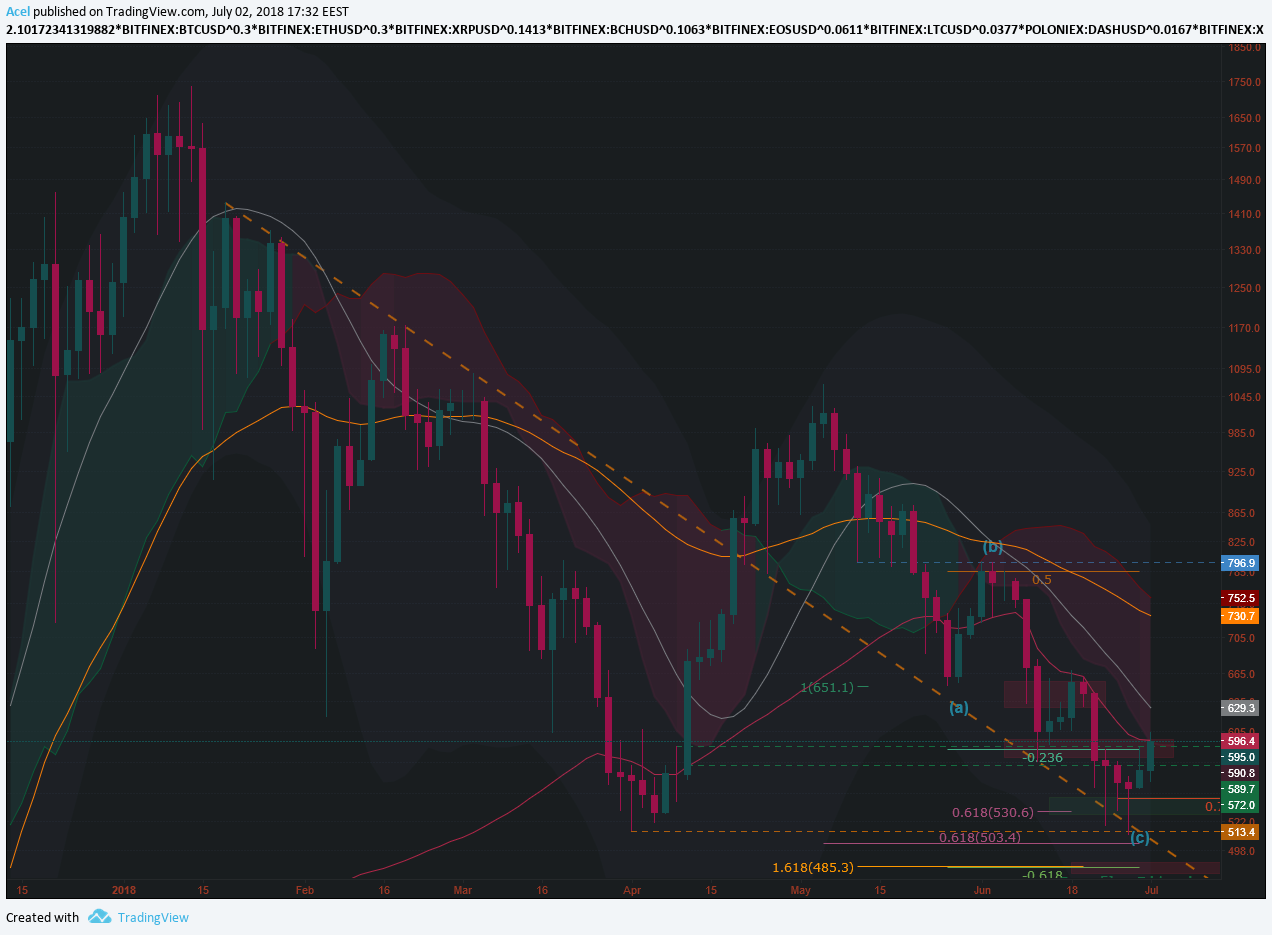Click the blue 796.9 price label

1240,563
